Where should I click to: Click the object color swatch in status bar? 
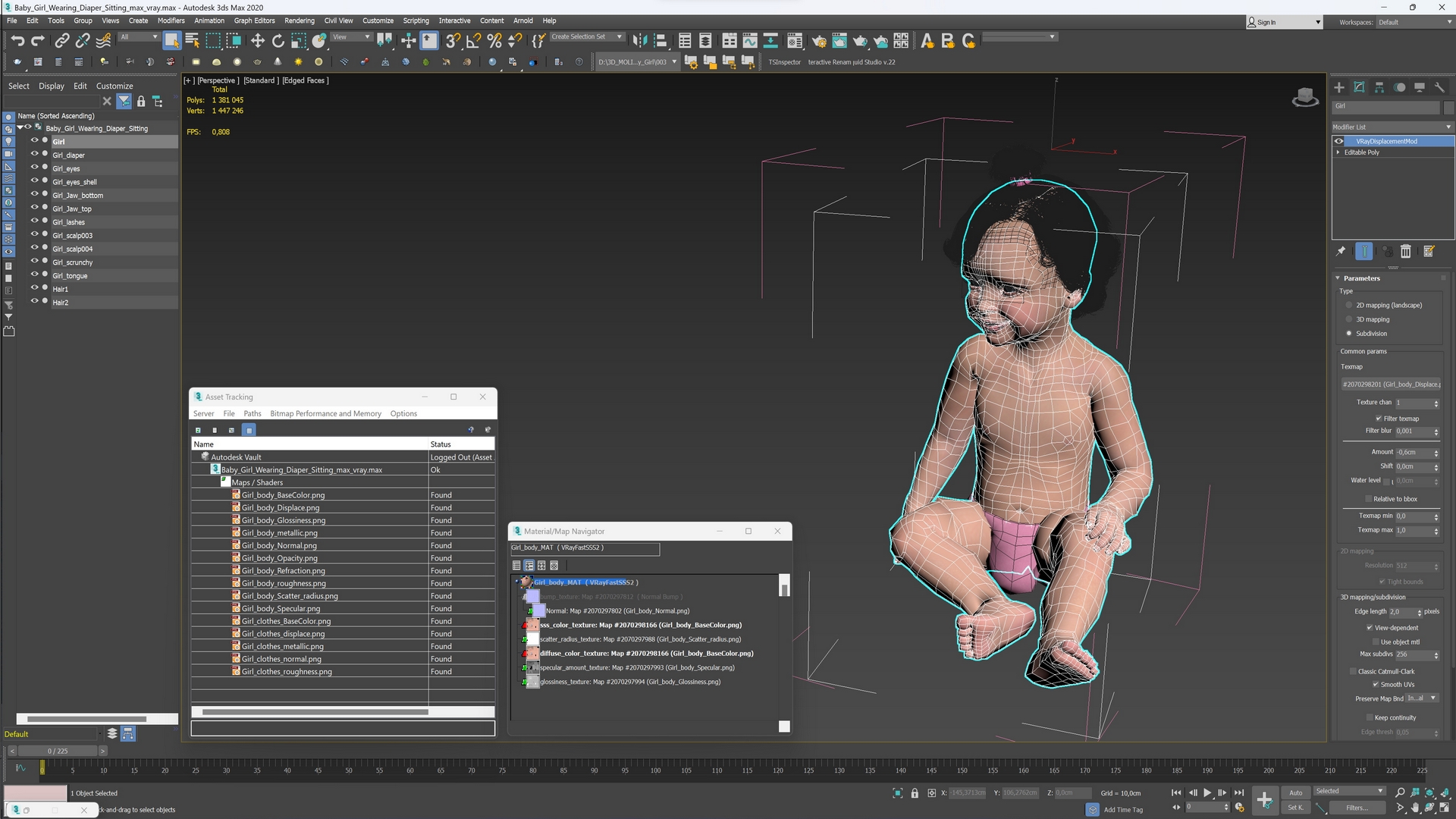(x=35, y=792)
